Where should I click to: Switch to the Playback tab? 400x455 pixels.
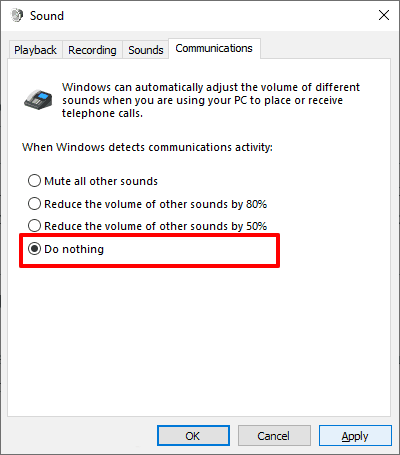point(35,50)
